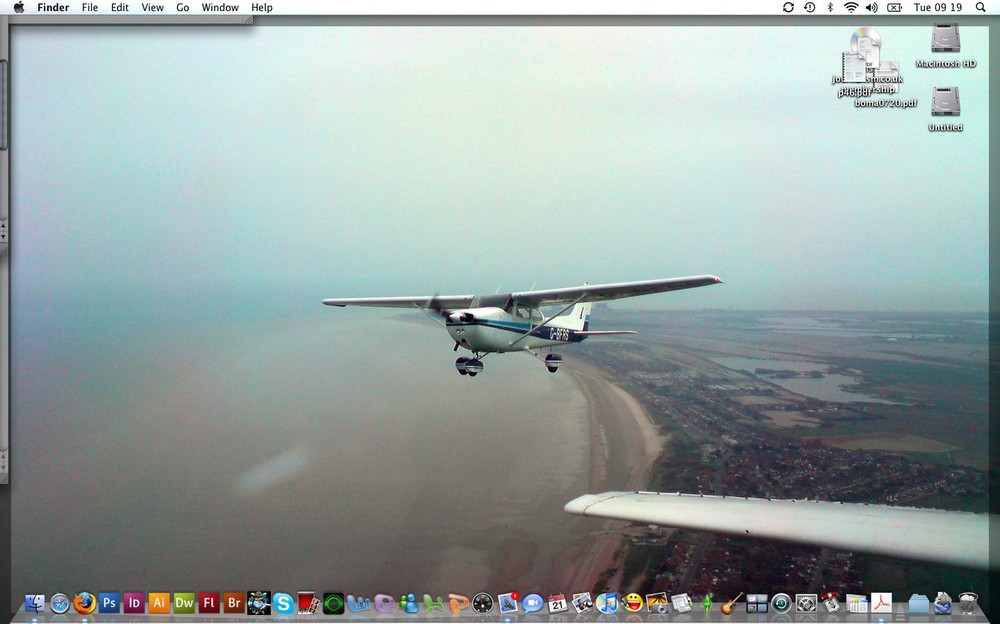The image size is (1000, 624).
Task: Open Spotlight search magnifier
Action: point(980,7)
